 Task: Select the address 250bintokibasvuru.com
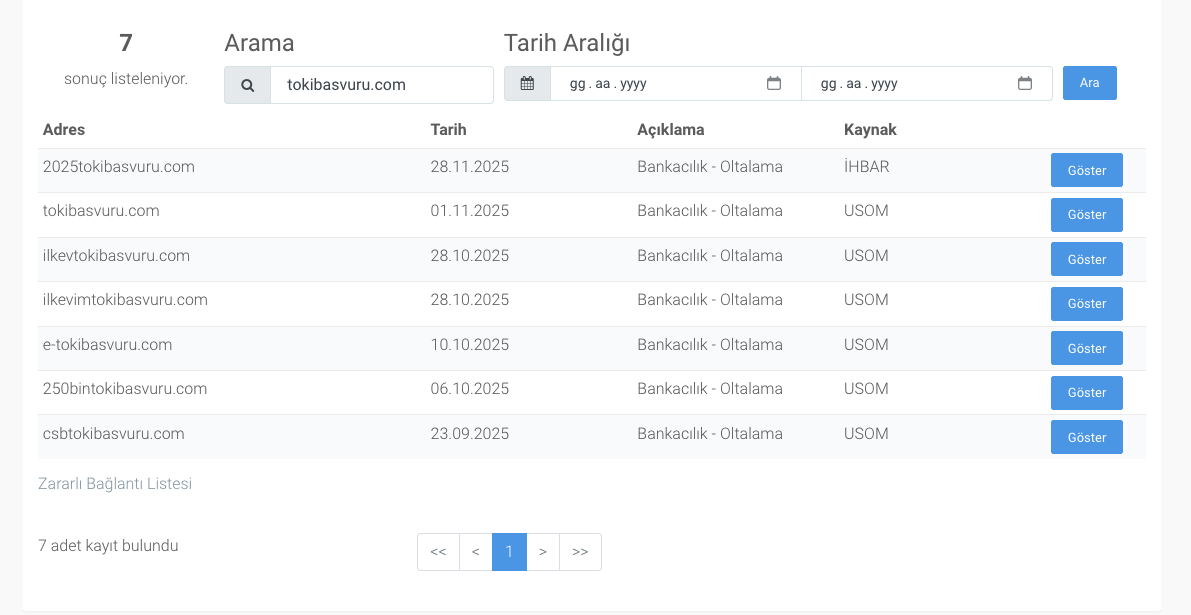click(125, 389)
